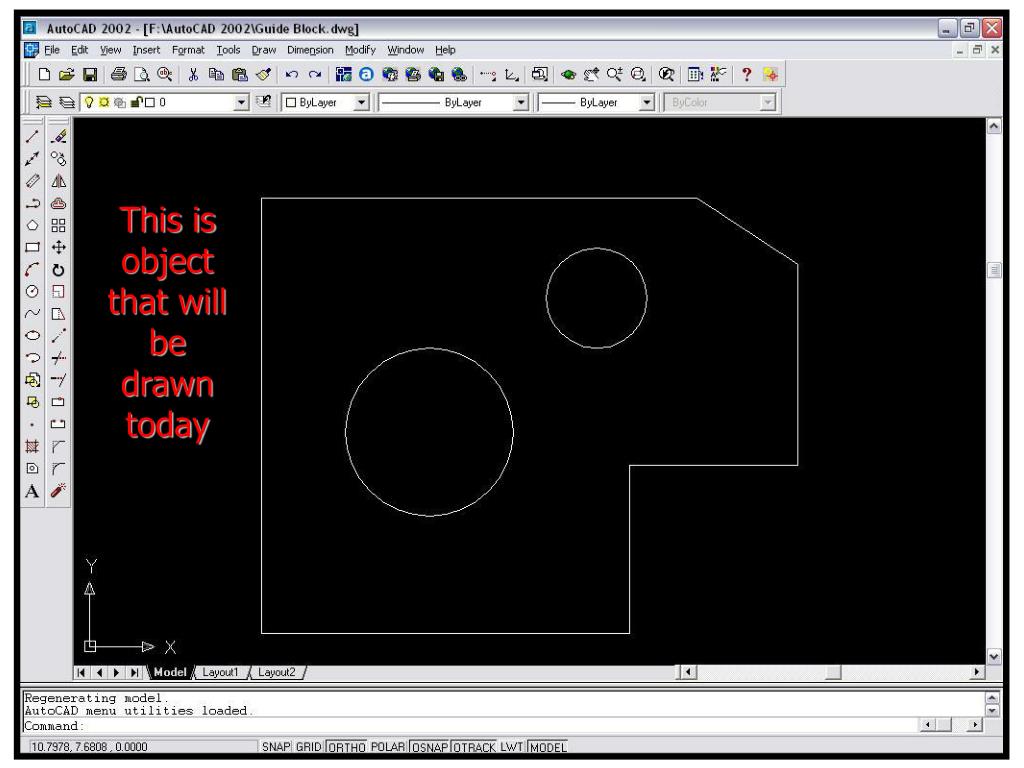Open the File menu
1024x768 pixels.
(x=52, y=50)
